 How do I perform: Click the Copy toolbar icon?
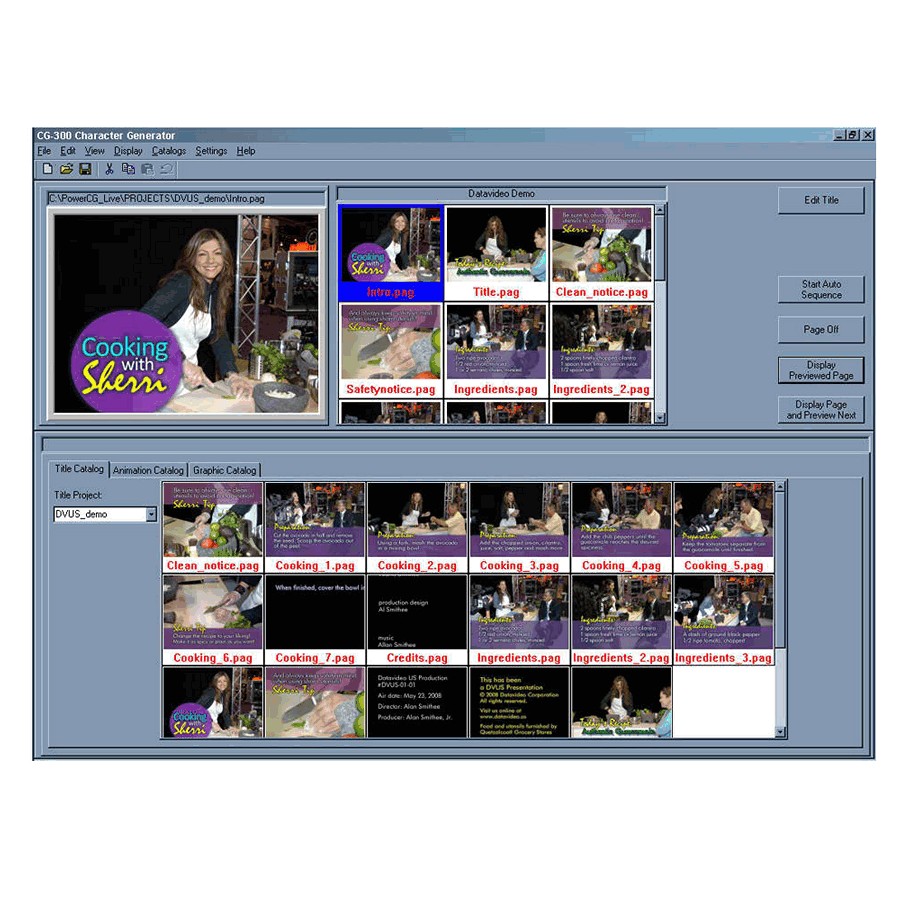pyautogui.click(x=128, y=169)
